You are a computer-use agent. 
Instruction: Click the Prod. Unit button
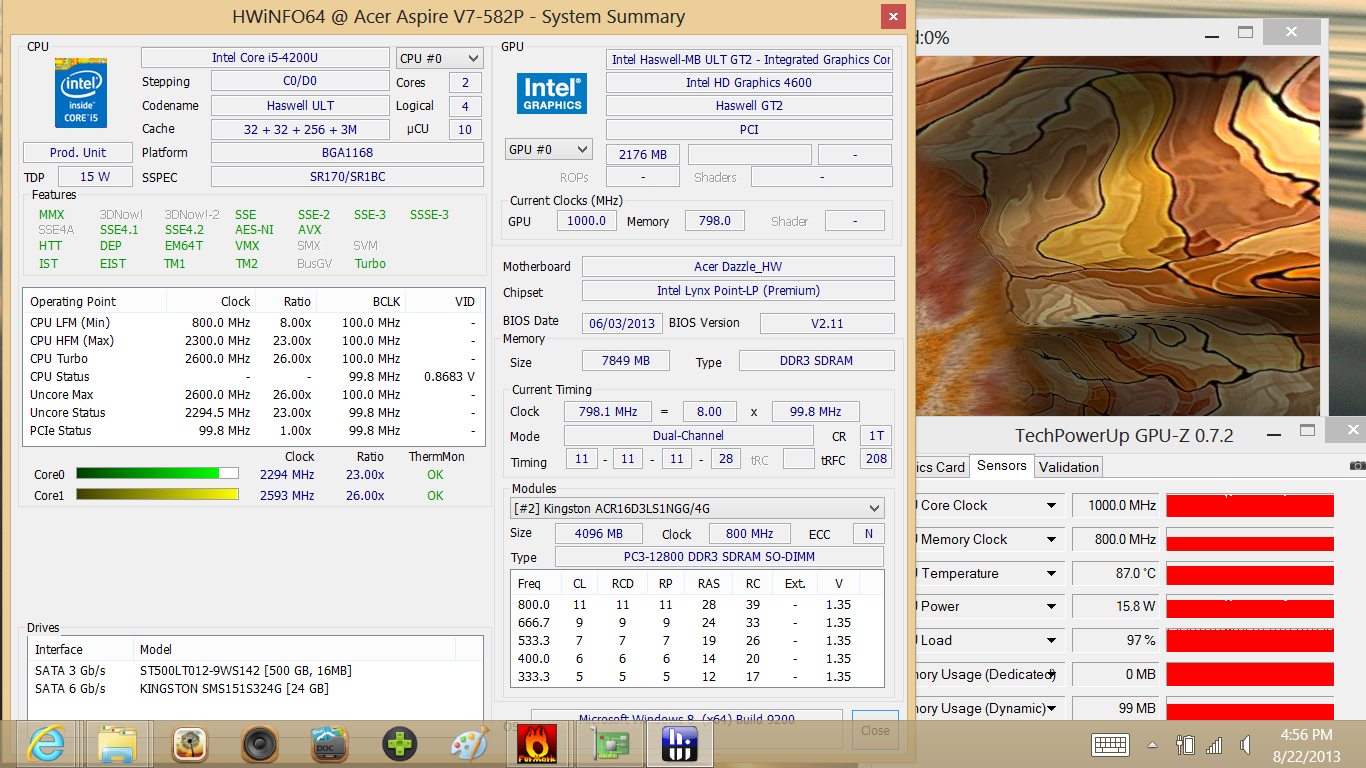(x=78, y=153)
